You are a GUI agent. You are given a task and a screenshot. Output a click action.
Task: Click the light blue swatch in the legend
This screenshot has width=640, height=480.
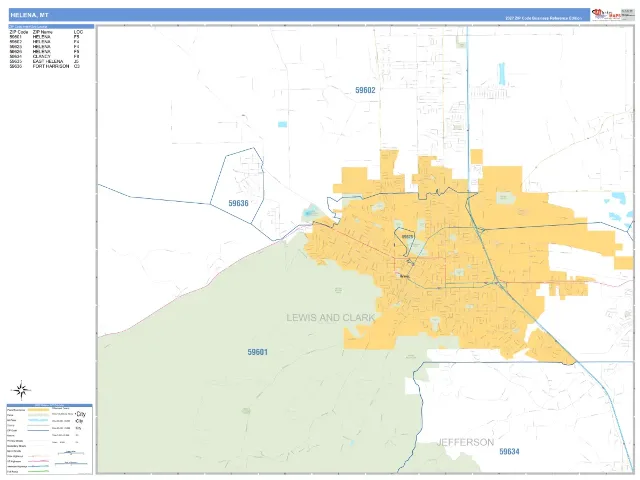coord(38,420)
